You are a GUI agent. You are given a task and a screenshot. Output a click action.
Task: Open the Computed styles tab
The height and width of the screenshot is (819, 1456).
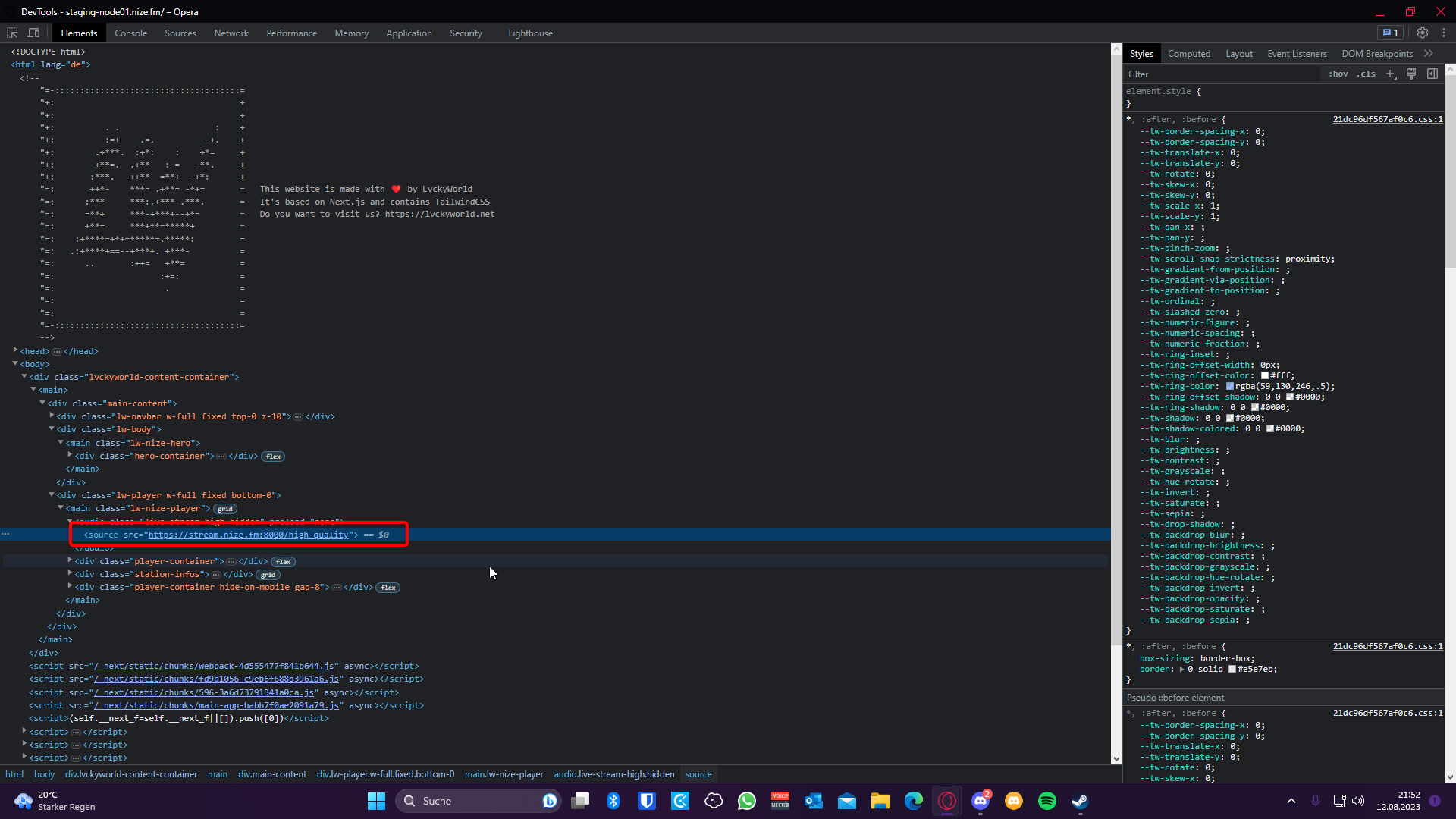pyautogui.click(x=1189, y=54)
